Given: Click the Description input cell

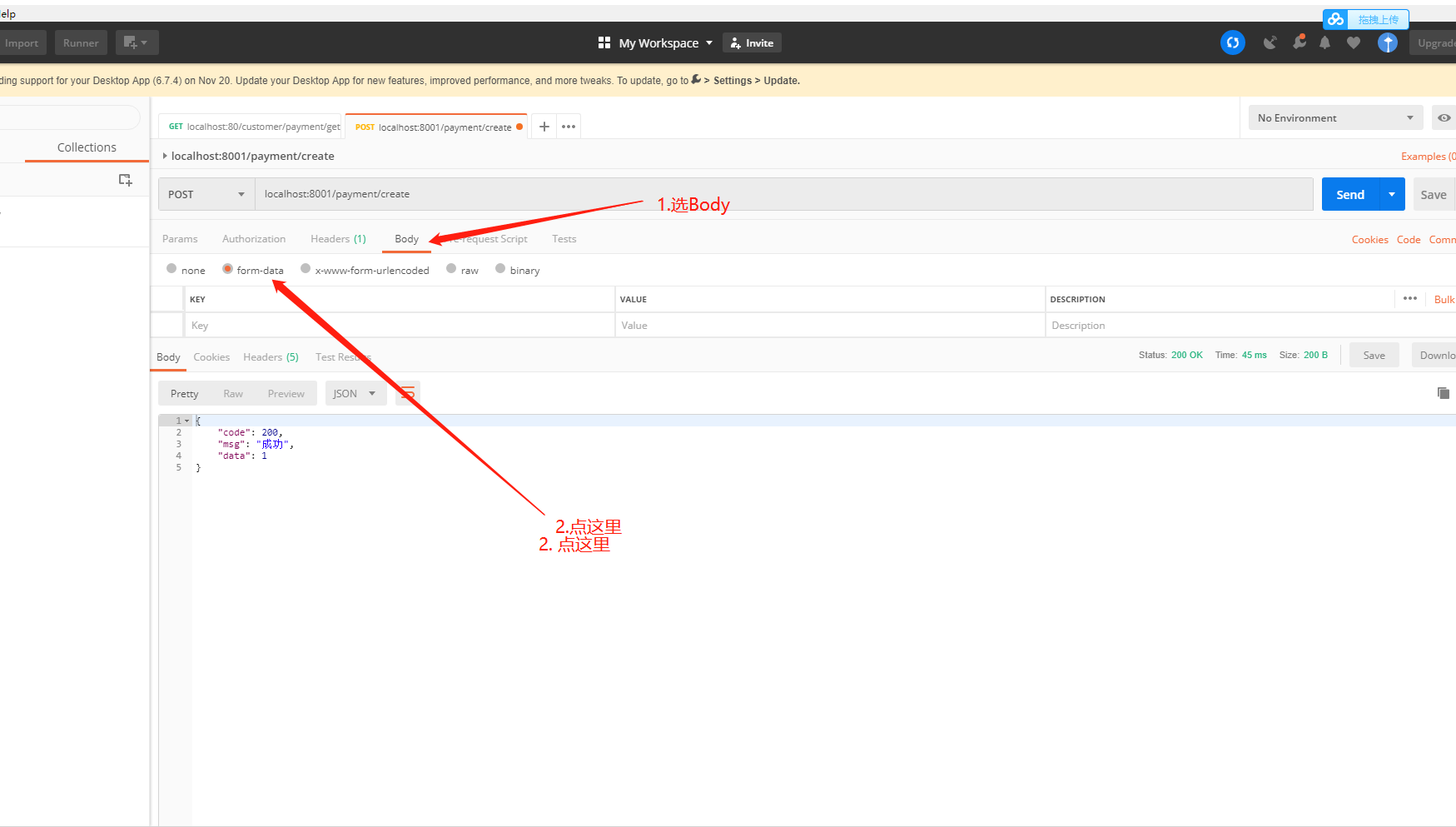Looking at the screenshot, I should [x=1250, y=325].
